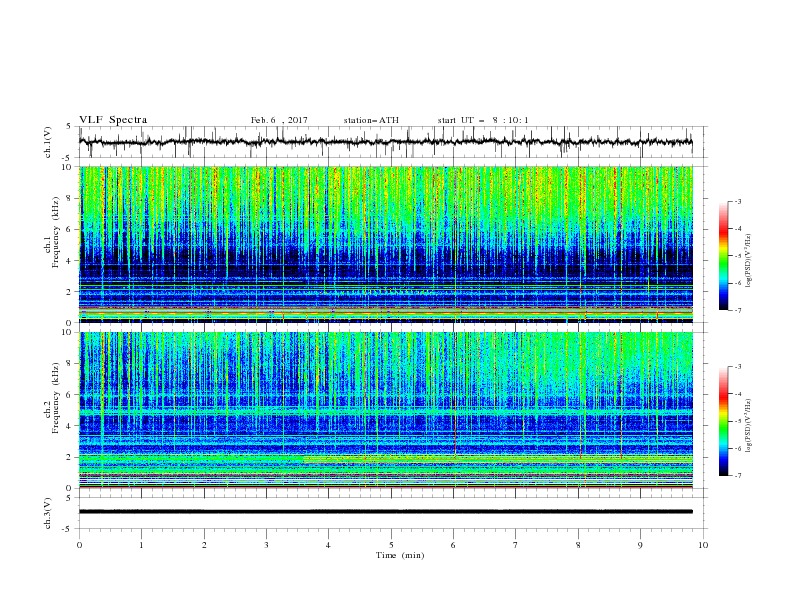Click the "-5" value on ch.2 colorbar
792x612 pixels.
click(737, 421)
